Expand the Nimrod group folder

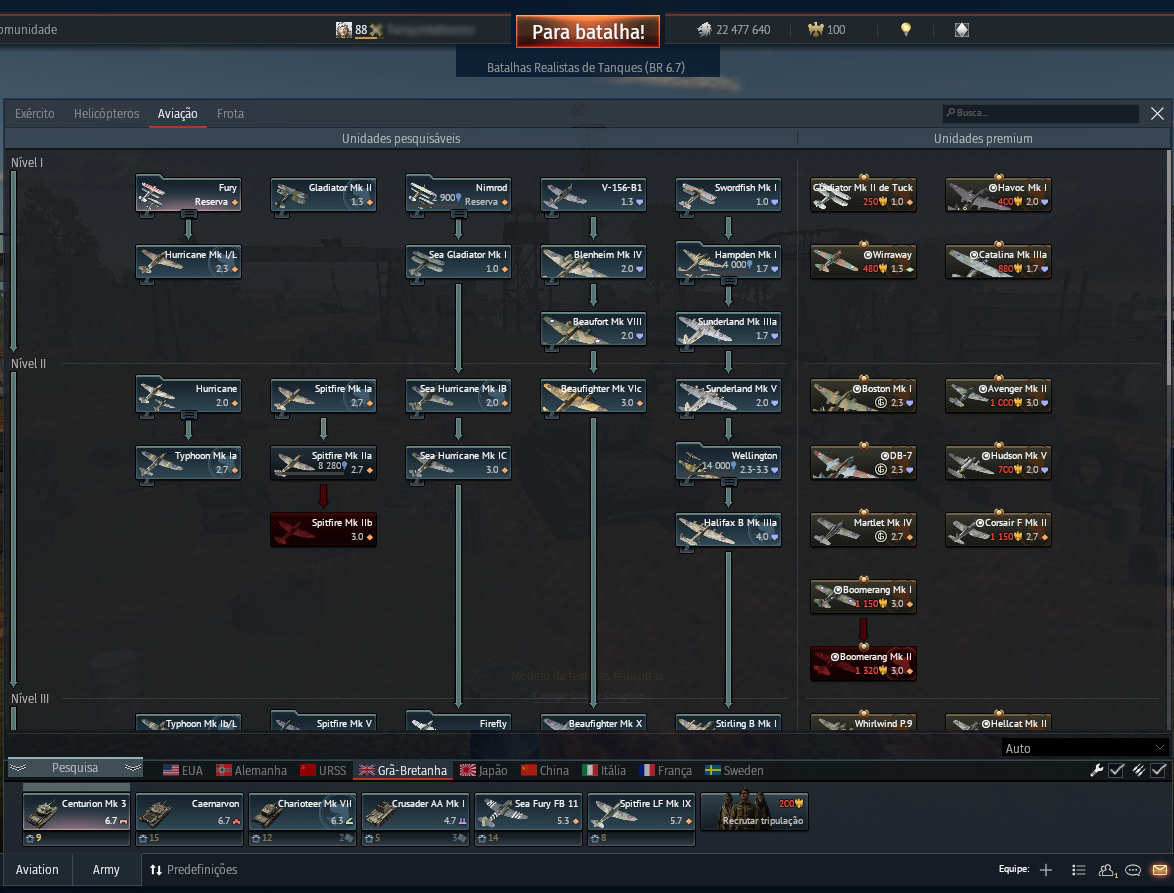(458, 193)
